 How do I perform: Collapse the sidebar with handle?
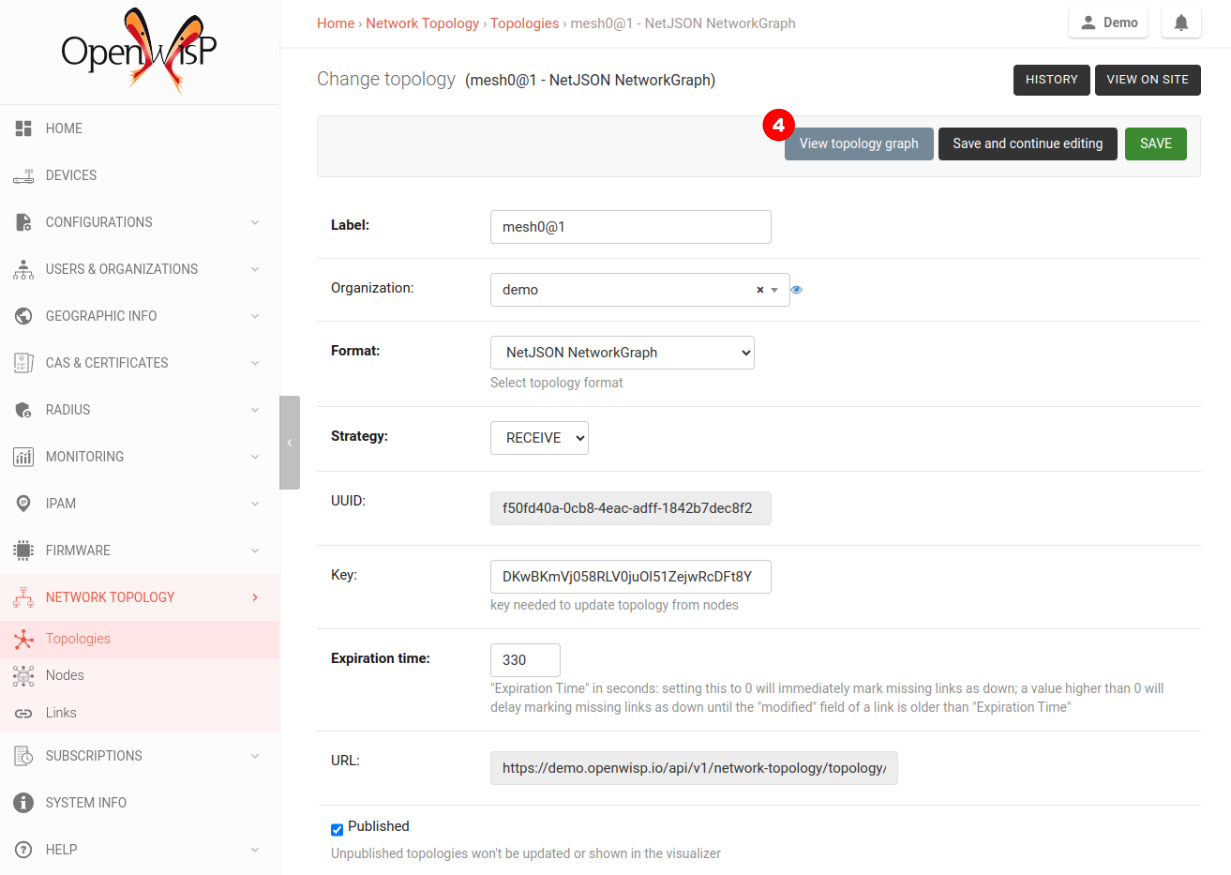pos(289,443)
